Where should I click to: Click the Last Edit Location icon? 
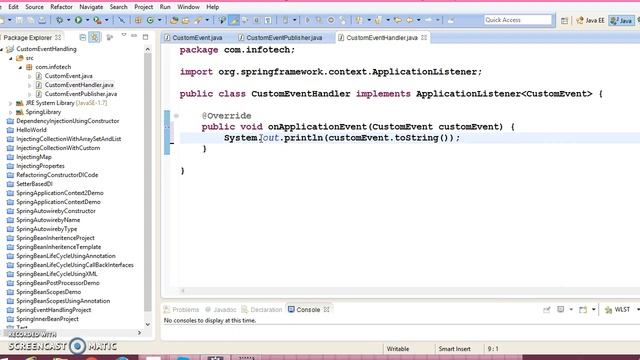point(398,20)
